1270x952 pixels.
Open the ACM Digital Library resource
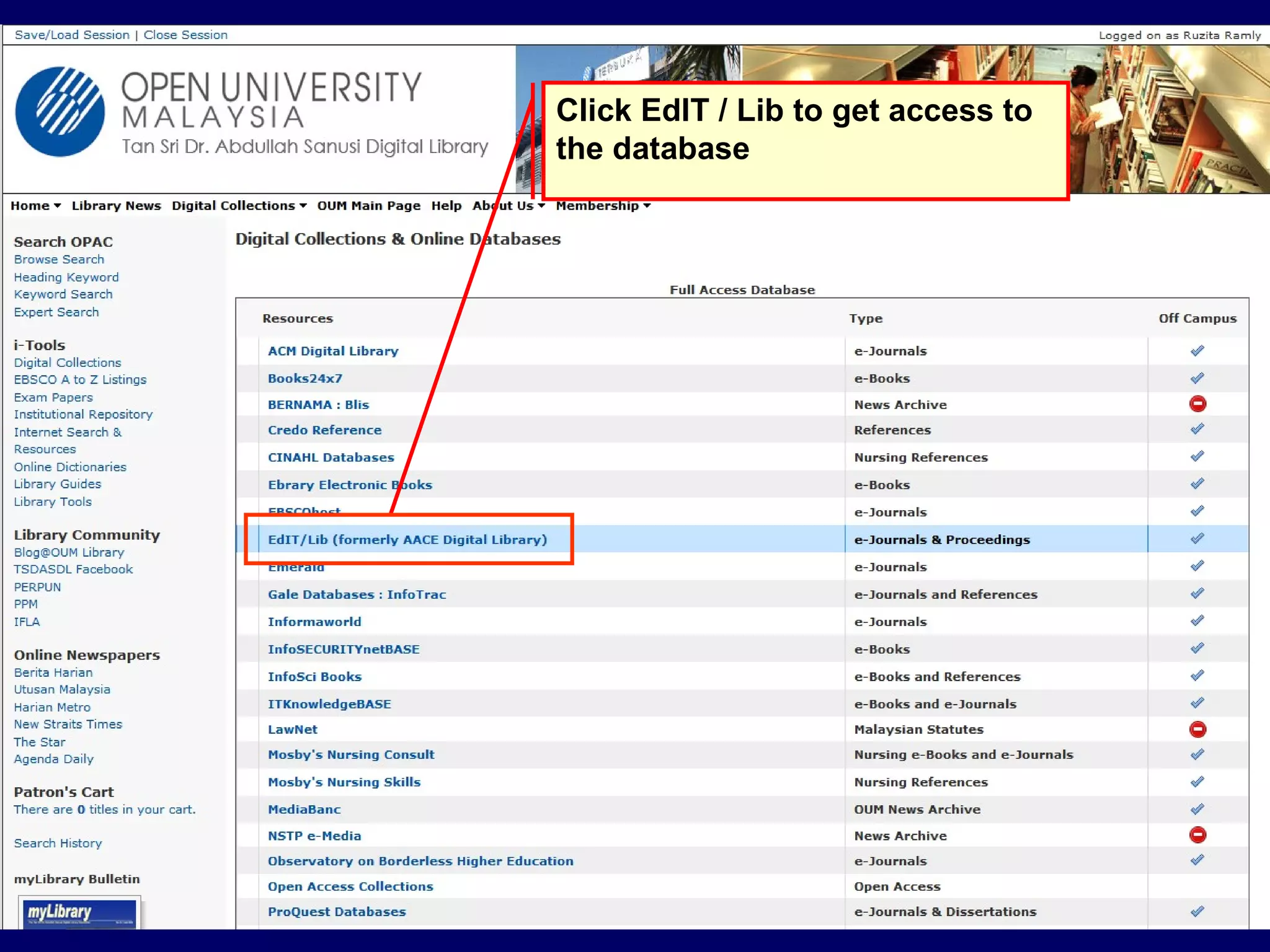[x=333, y=351]
